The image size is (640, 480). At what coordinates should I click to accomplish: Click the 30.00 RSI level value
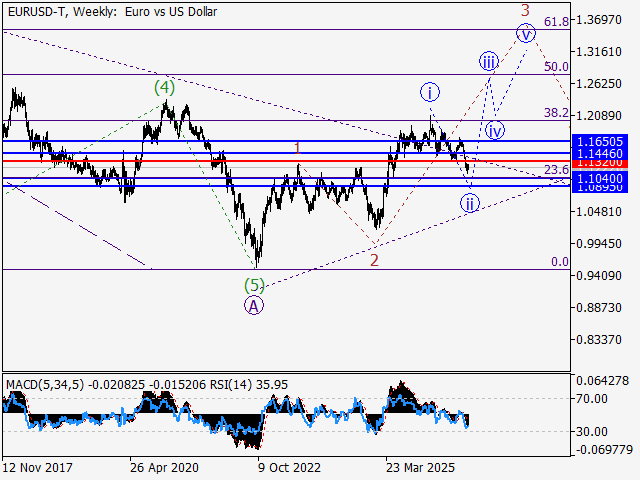592,431
